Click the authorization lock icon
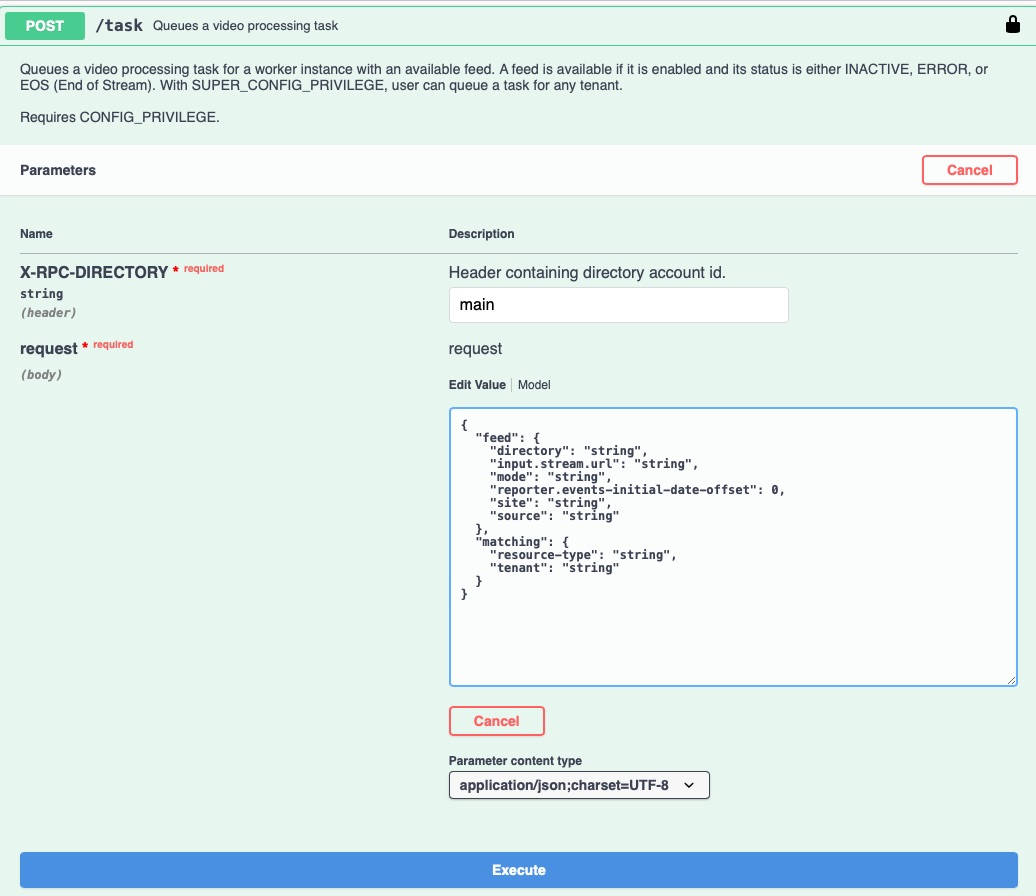The image size is (1036, 896). tap(1012, 25)
